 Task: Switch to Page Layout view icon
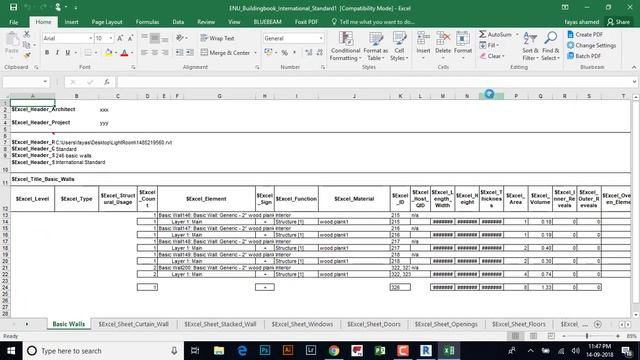533,336
